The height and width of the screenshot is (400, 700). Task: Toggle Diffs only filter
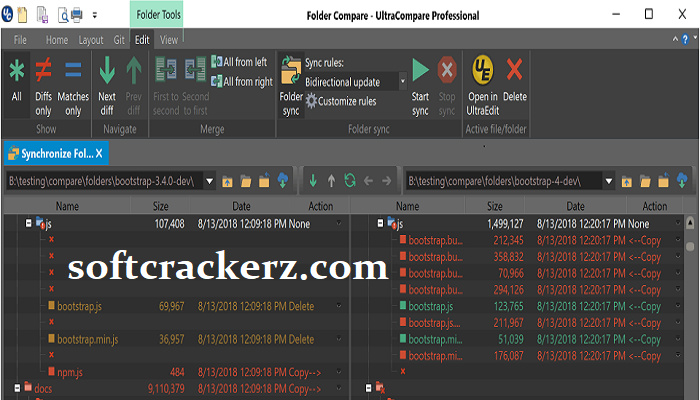(43, 86)
